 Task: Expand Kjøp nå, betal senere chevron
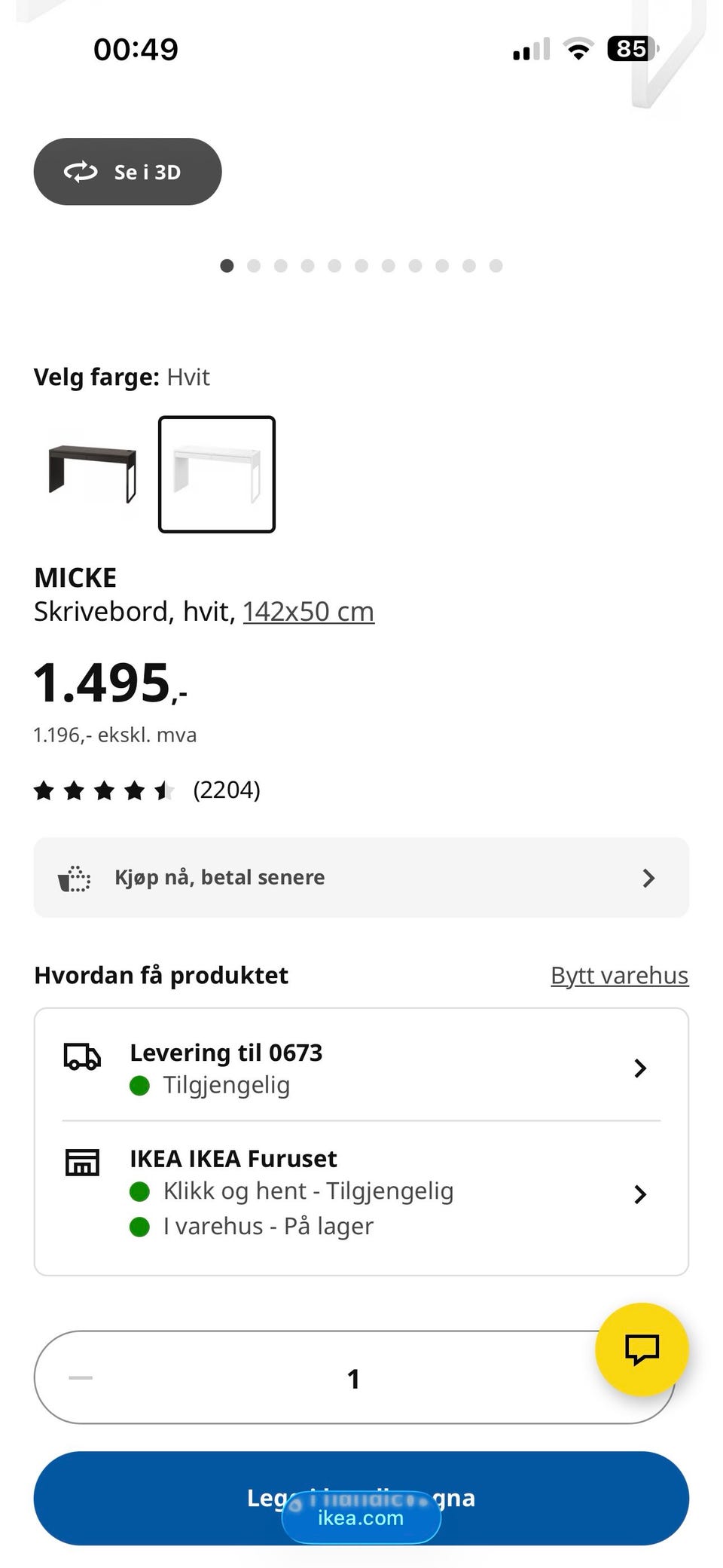pyautogui.click(x=648, y=878)
